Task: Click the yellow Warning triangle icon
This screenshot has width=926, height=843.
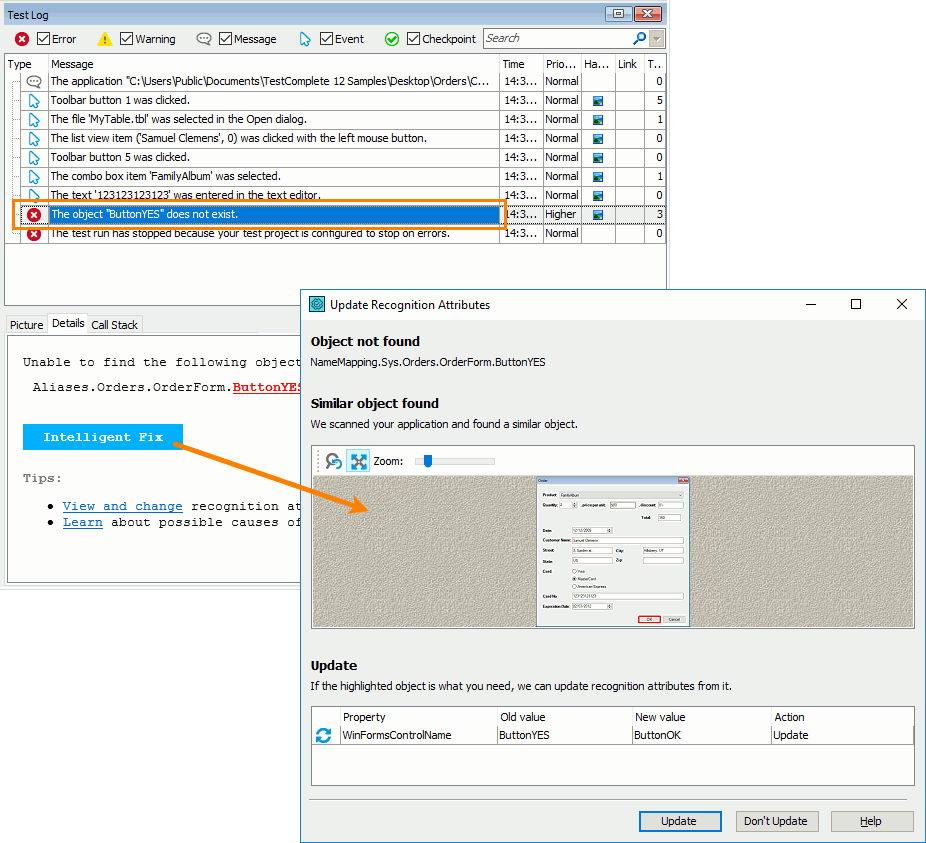Action: coord(104,39)
